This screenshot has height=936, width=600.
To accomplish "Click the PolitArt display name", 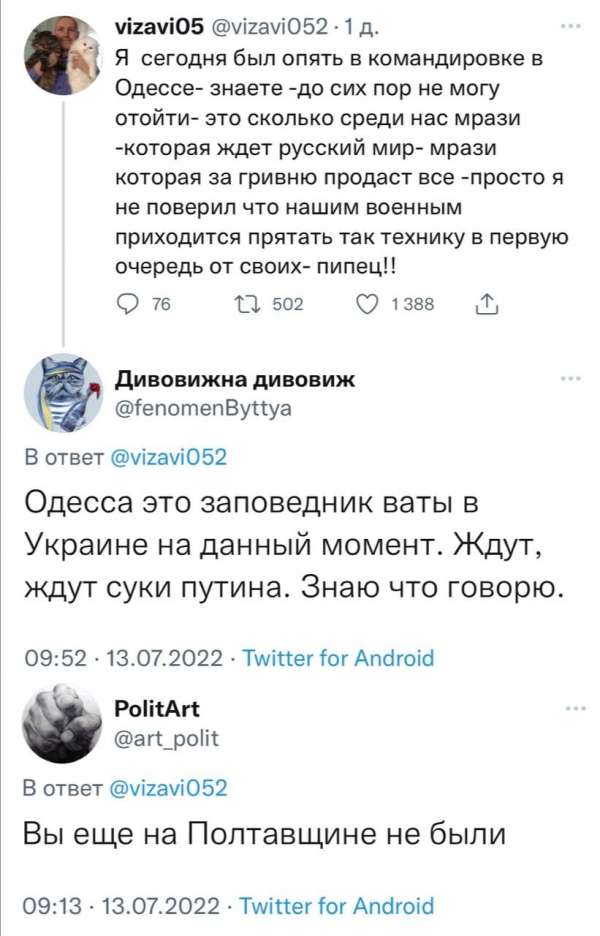I will [x=158, y=710].
